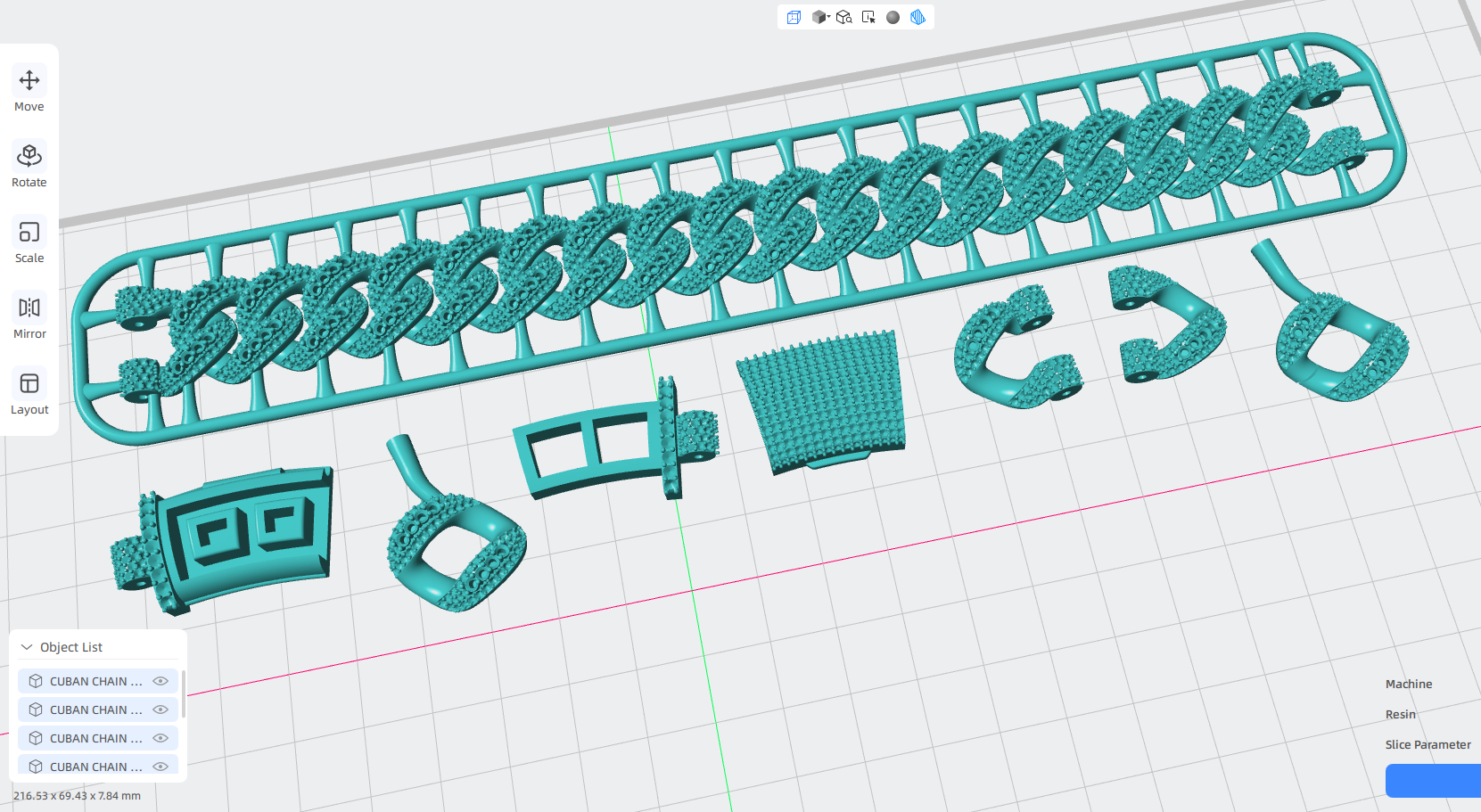Click the cube with magnifier icon
Image resolution: width=1481 pixels, height=812 pixels.
844,17
